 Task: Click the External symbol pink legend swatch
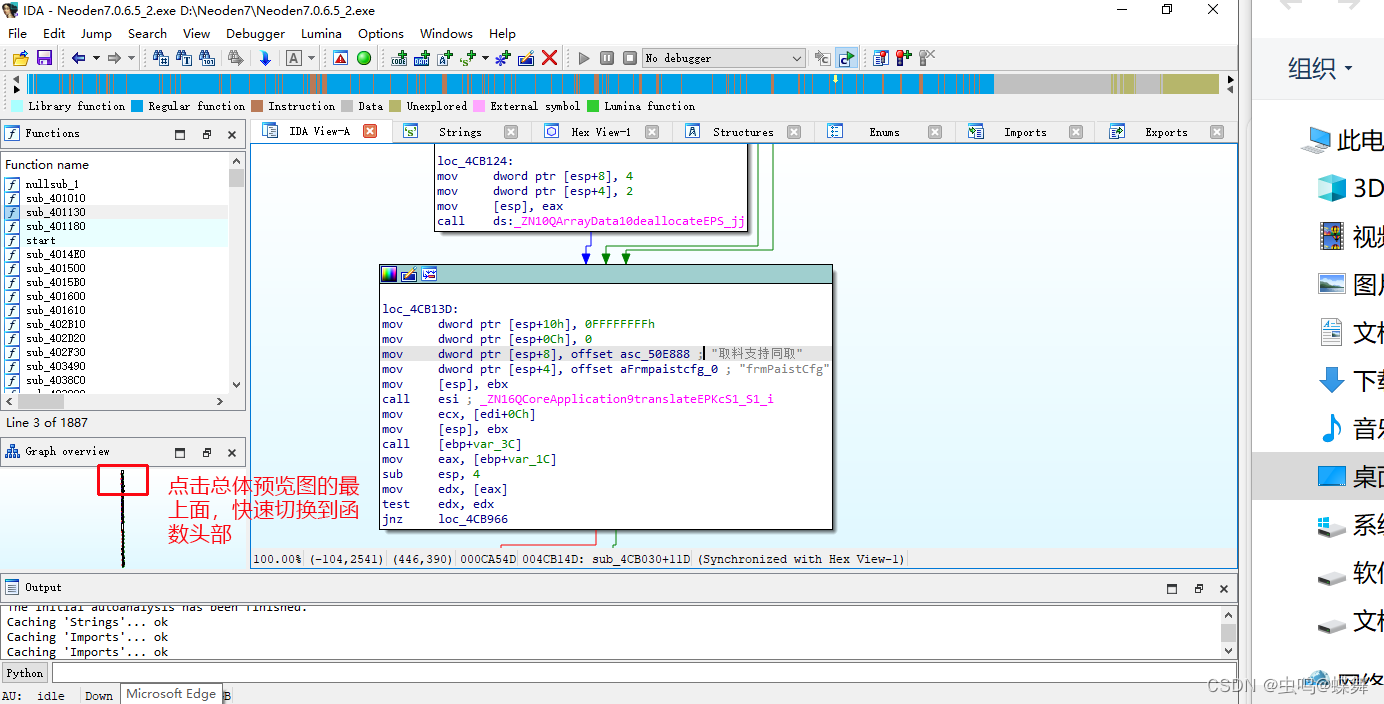coord(480,106)
